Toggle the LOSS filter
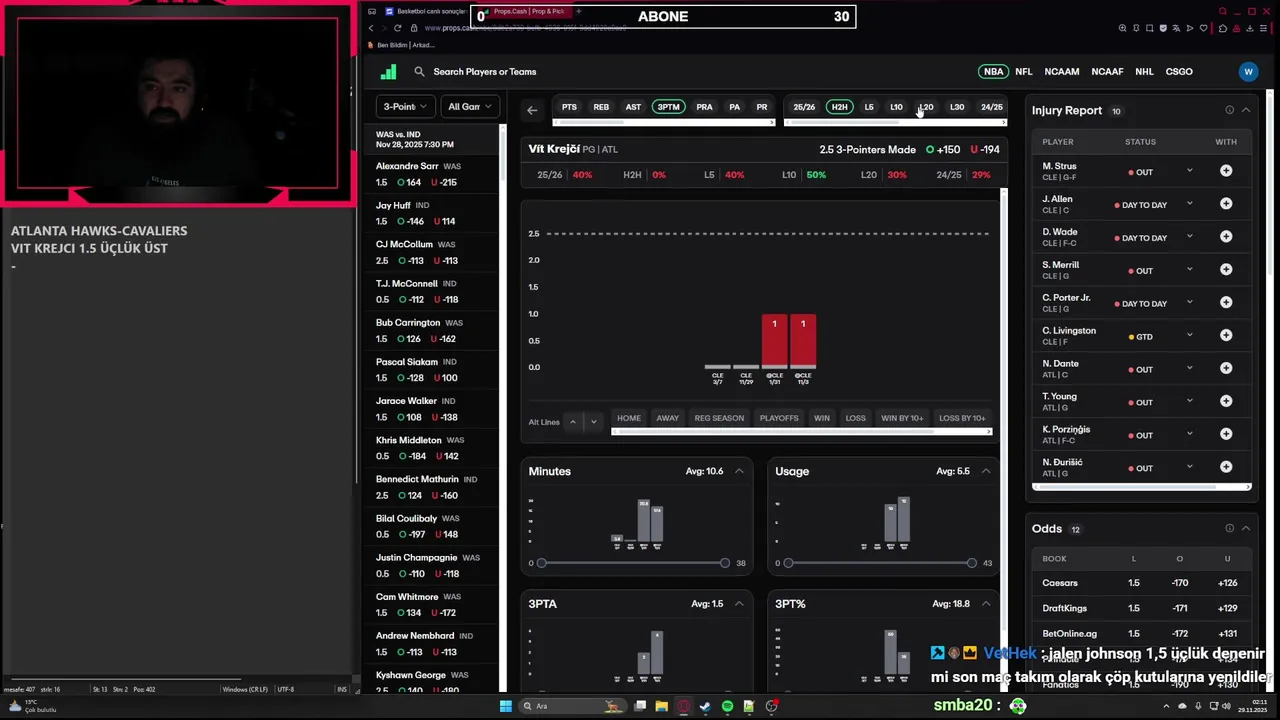The image size is (1280, 720). point(856,418)
